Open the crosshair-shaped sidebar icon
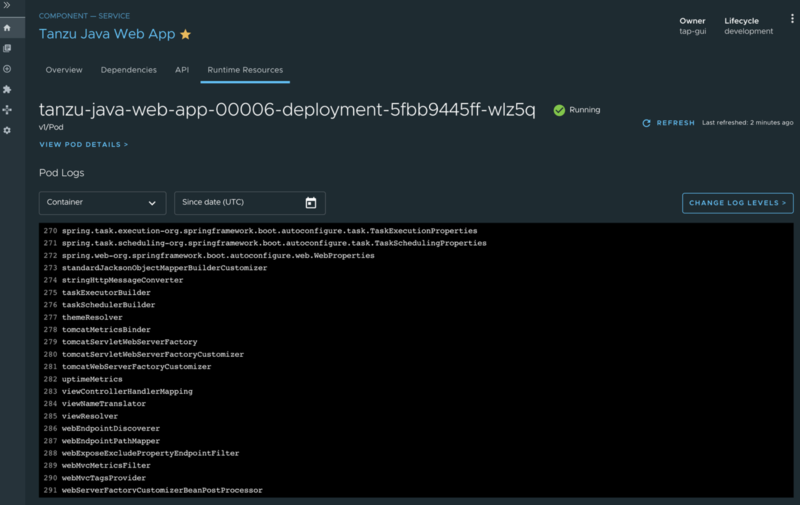 8,110
